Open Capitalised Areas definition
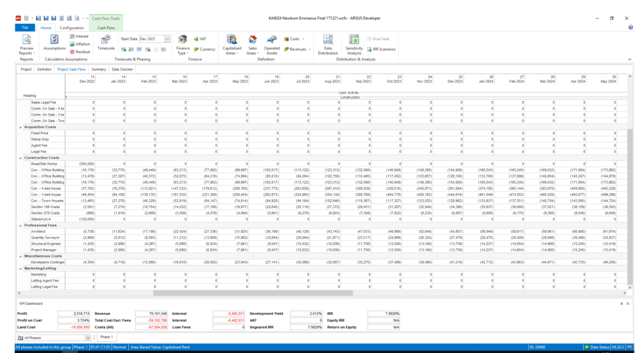This screenshot has height=362, width=643. click(232, 44)
